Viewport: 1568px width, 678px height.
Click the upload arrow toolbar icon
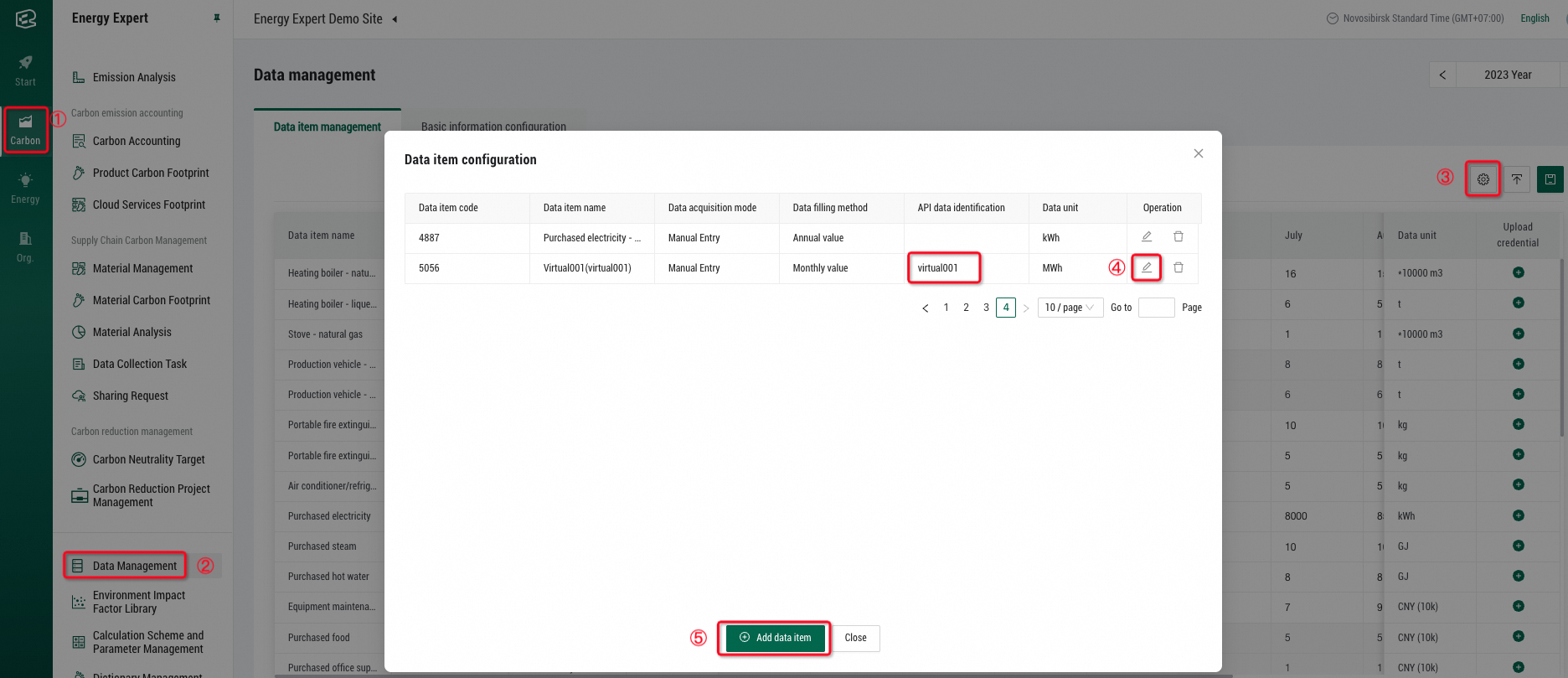[1517, 179]
